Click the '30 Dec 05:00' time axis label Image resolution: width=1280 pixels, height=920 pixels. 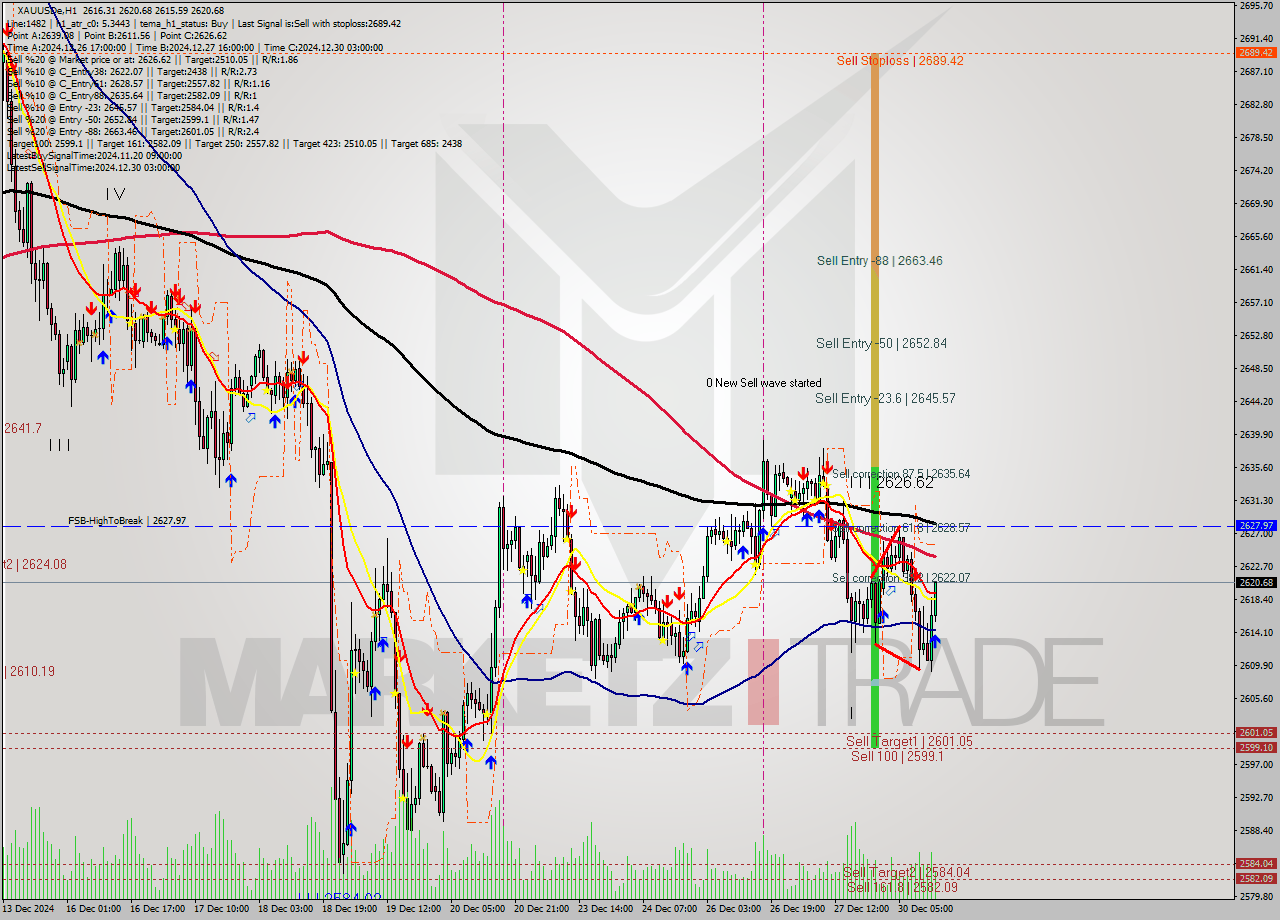pos(925,909)
